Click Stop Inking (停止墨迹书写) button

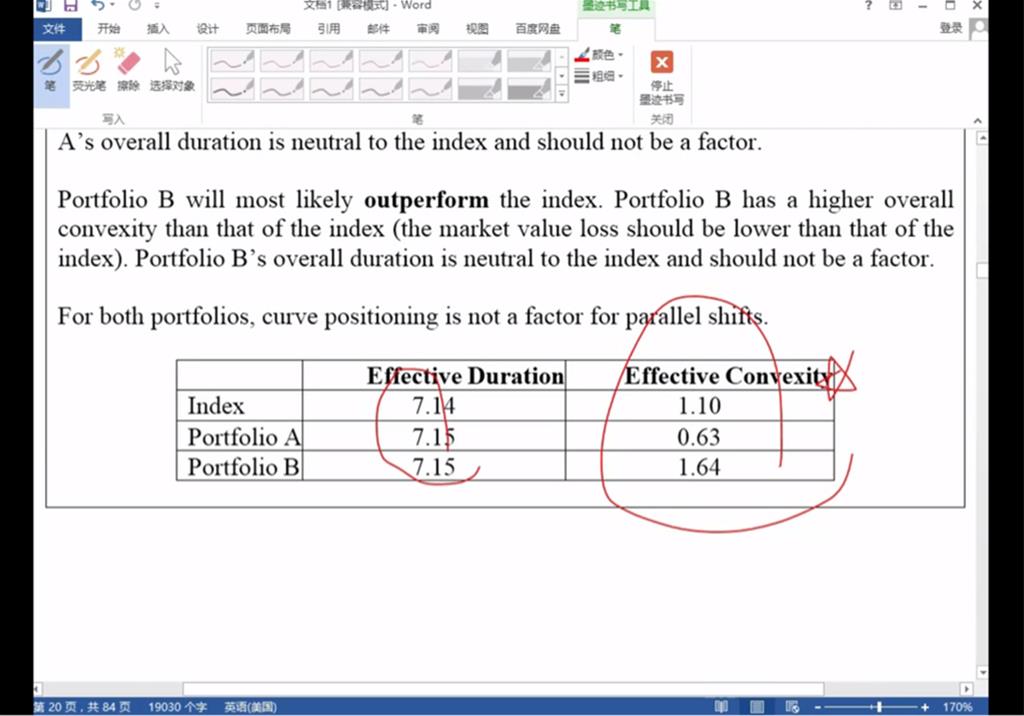coord(661,76)
